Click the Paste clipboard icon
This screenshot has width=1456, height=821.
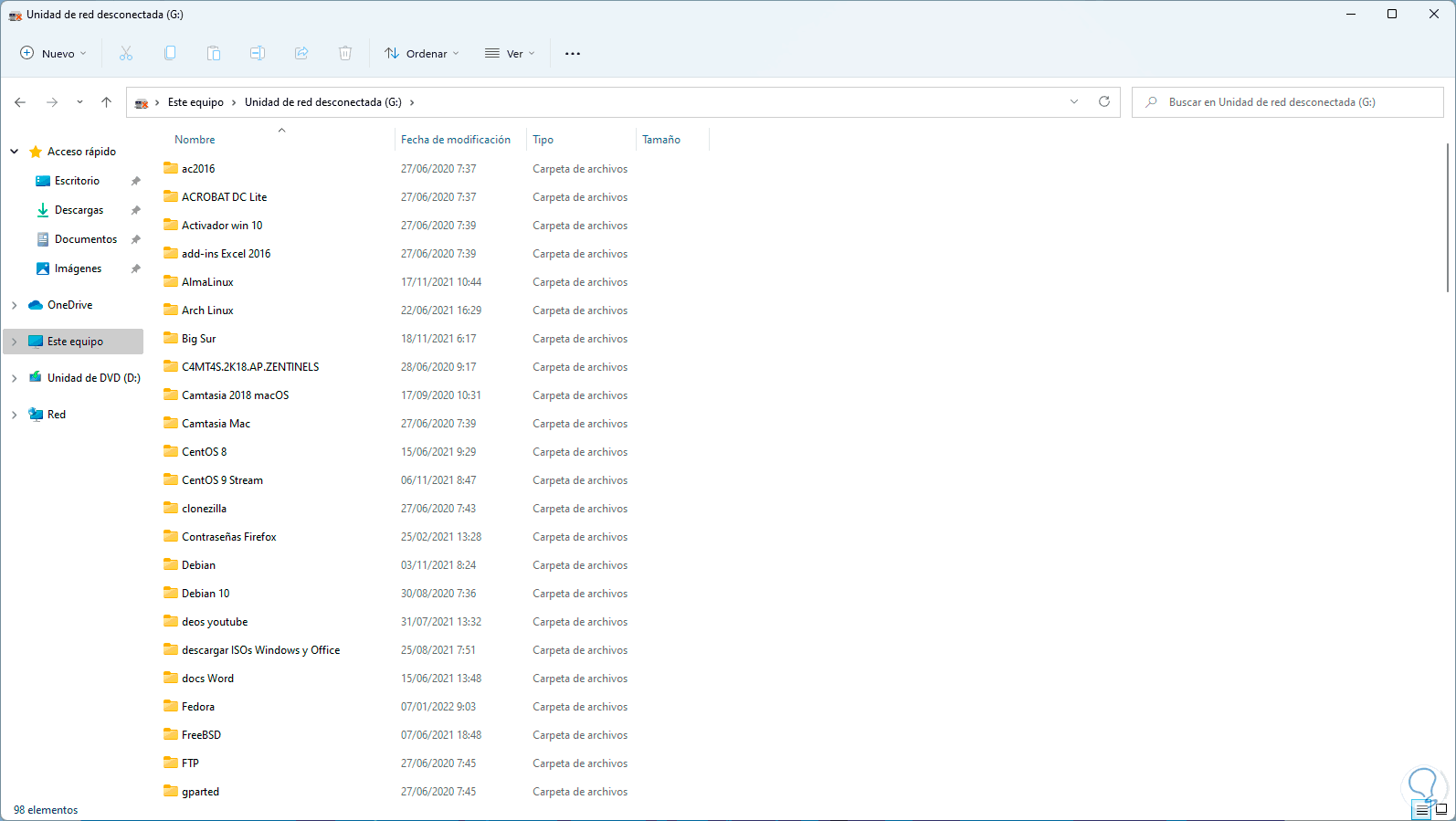[214, 54]
